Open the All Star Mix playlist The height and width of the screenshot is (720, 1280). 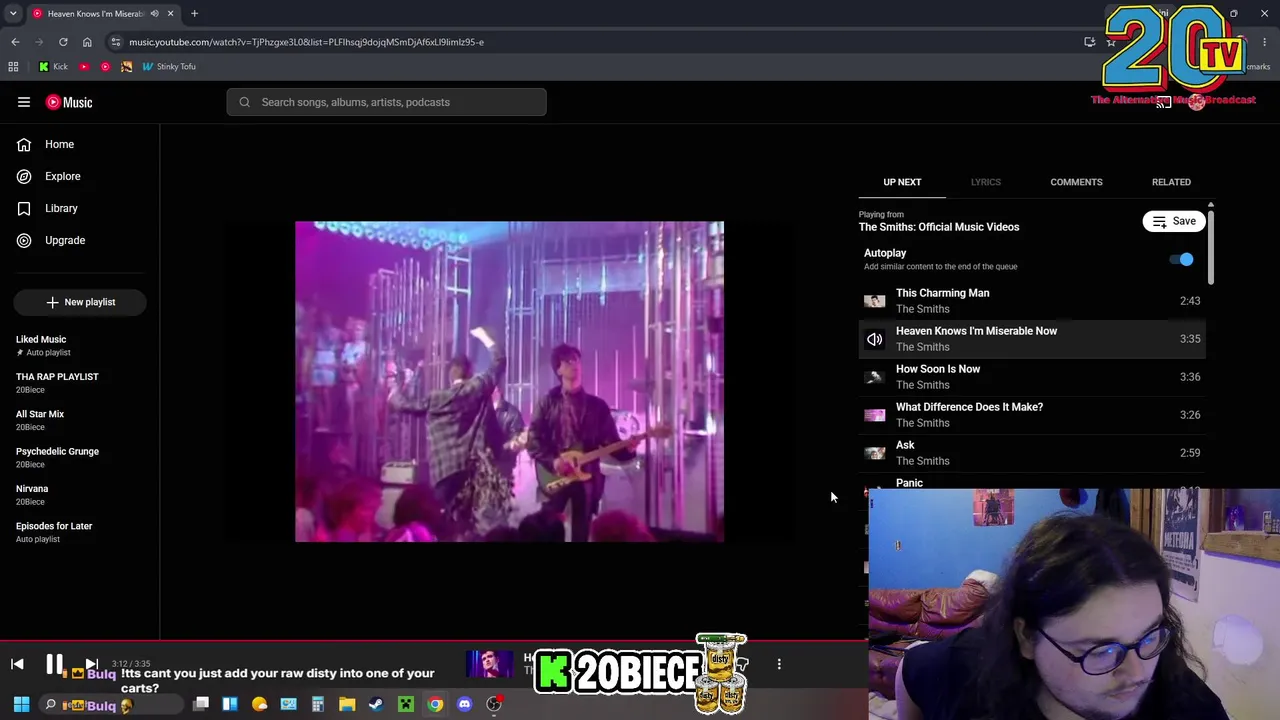[x=80, y=420]
